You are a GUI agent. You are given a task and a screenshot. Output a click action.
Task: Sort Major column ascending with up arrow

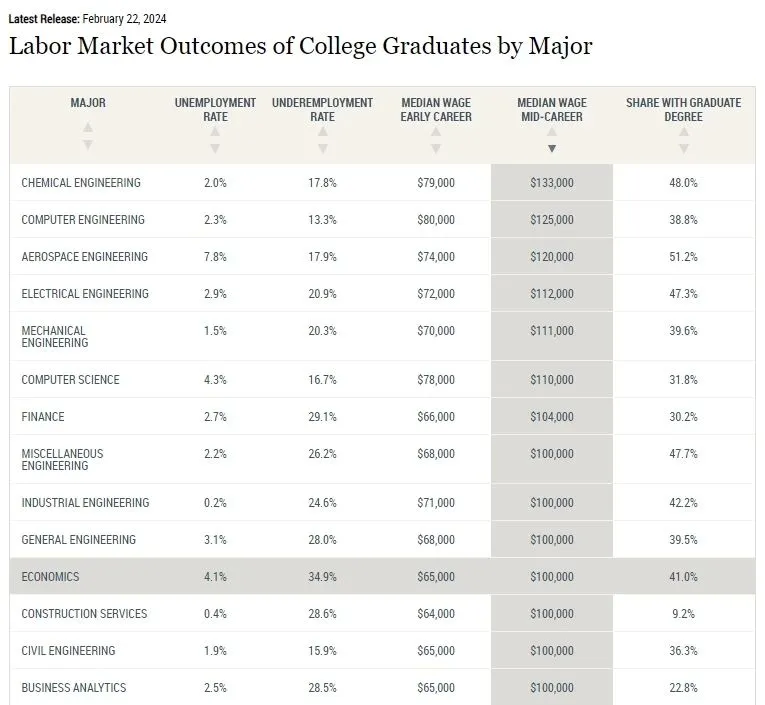pyautogui.click(x=88, y=127)
